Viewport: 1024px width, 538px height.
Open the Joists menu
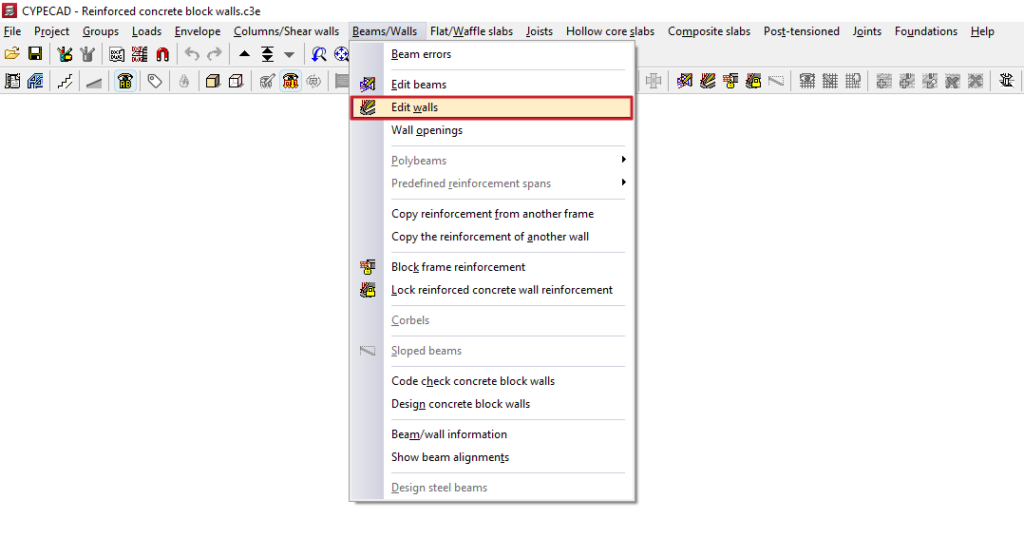[539, 31]
